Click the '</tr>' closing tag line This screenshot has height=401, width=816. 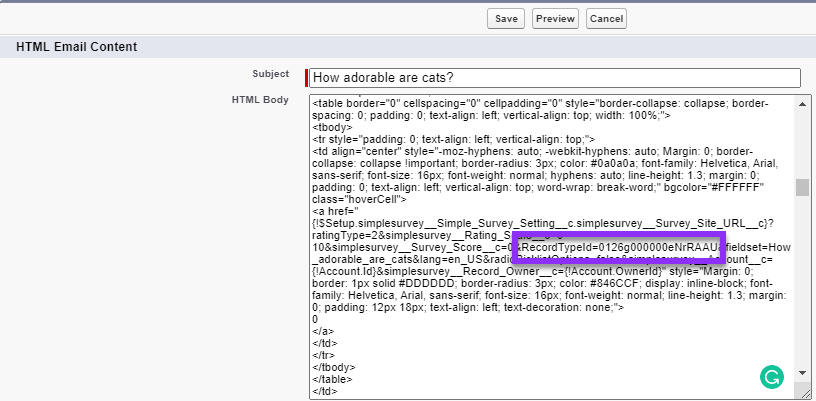click(x=323, y=355)
